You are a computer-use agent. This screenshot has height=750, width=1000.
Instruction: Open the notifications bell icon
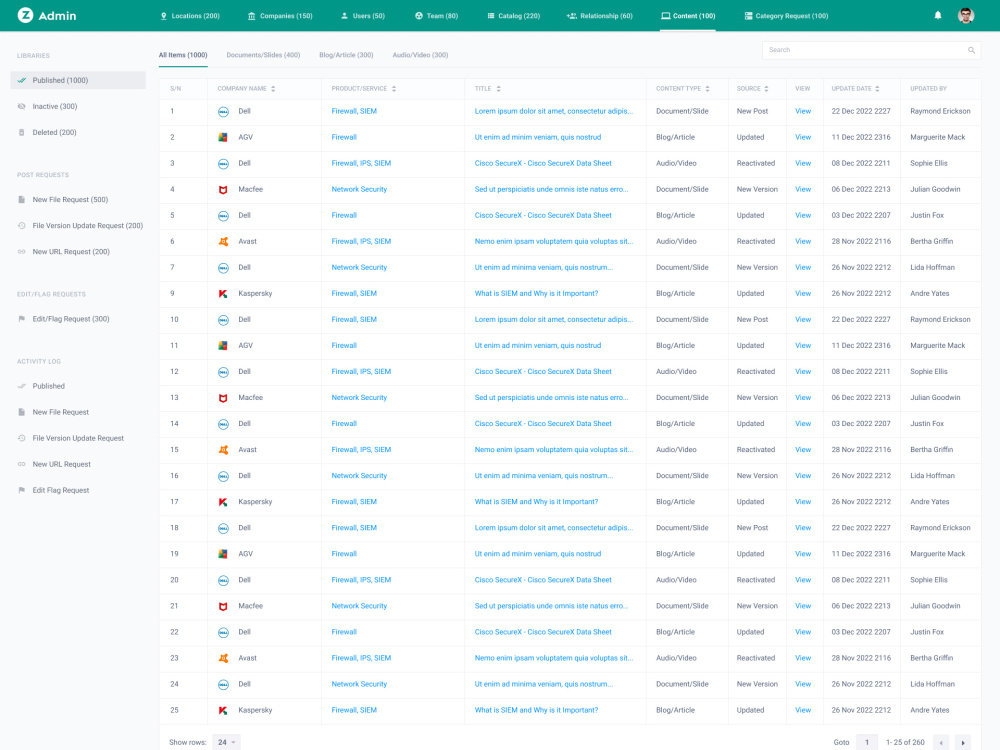click(938, 15)
